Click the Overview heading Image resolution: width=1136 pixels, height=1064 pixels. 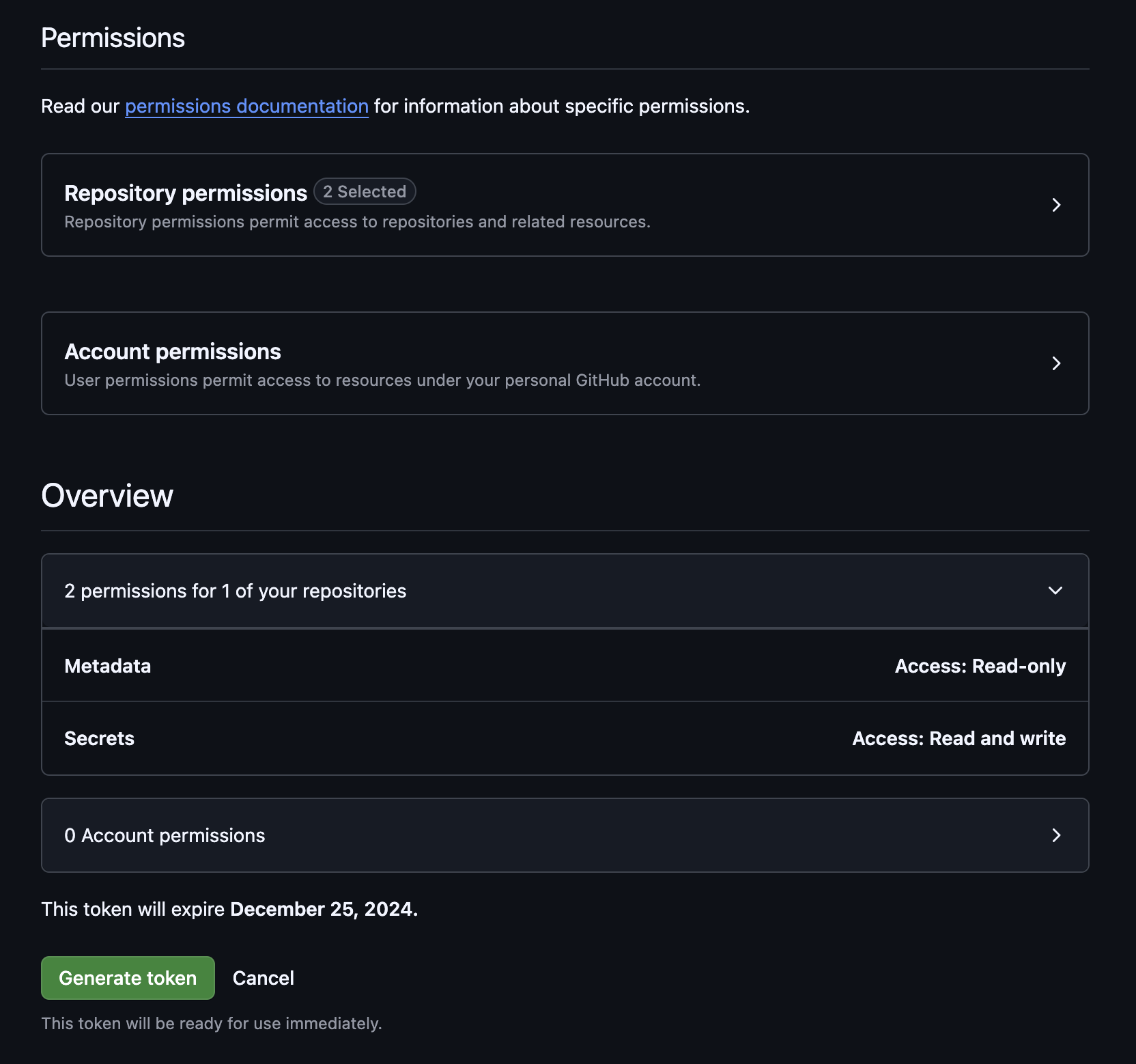pyautogui.click(x=107, y=496)
